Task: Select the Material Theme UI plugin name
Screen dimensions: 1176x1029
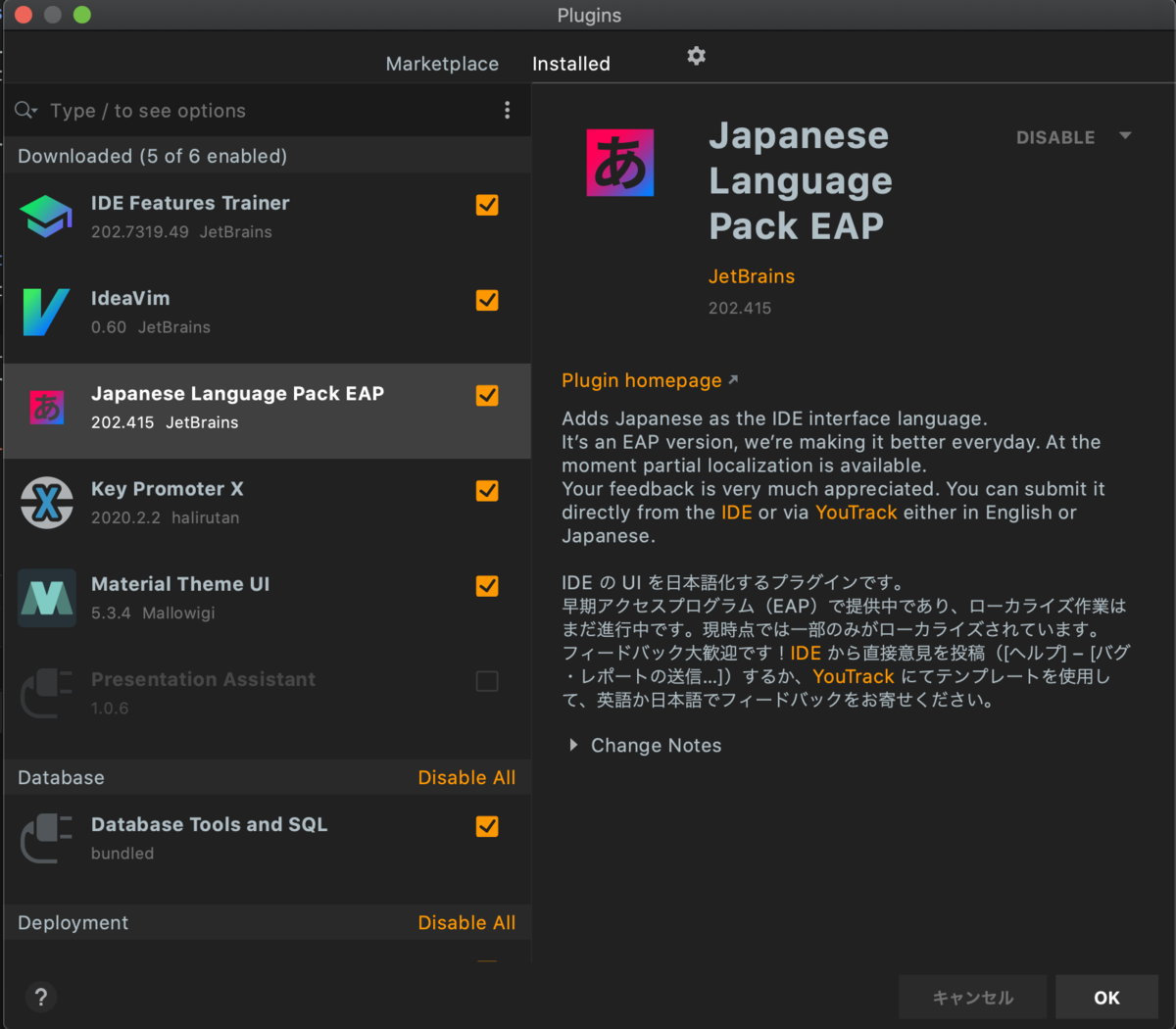Action: click(x=180, y=584)
